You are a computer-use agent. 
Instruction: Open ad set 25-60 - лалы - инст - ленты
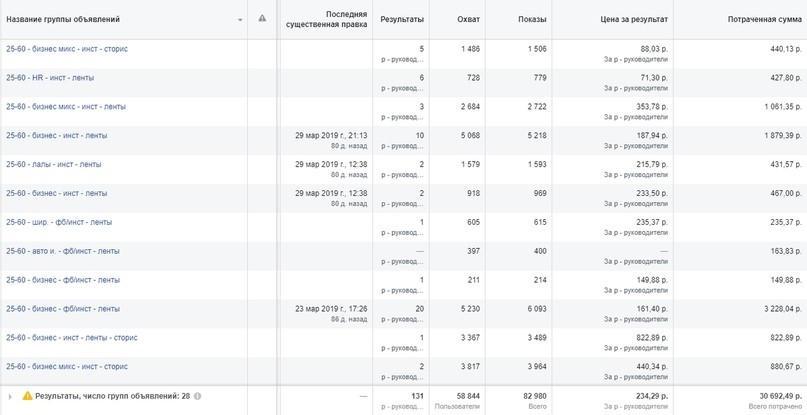pos(54,164)
